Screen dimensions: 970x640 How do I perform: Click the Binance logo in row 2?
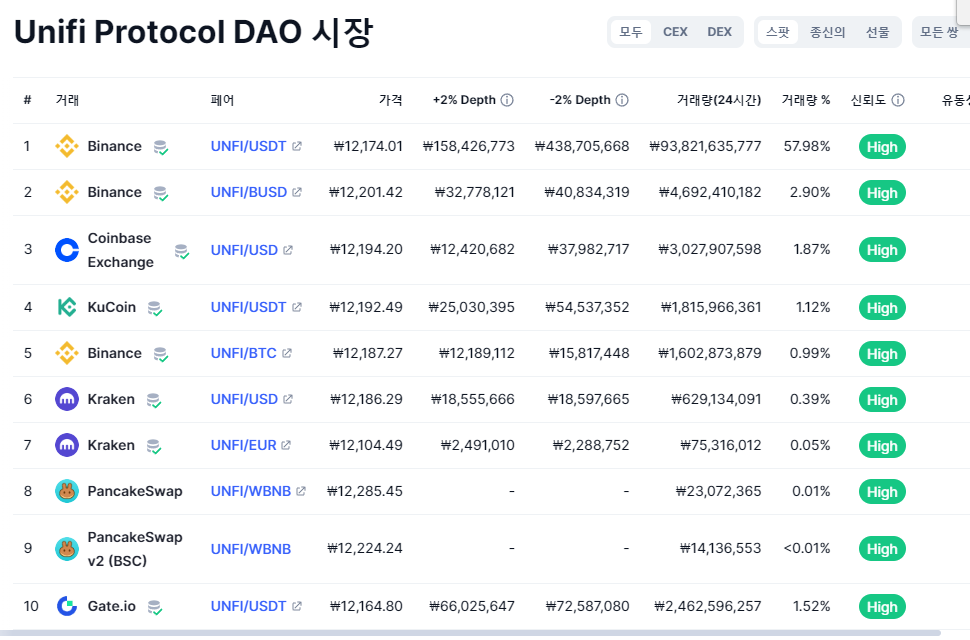point(67,192)
